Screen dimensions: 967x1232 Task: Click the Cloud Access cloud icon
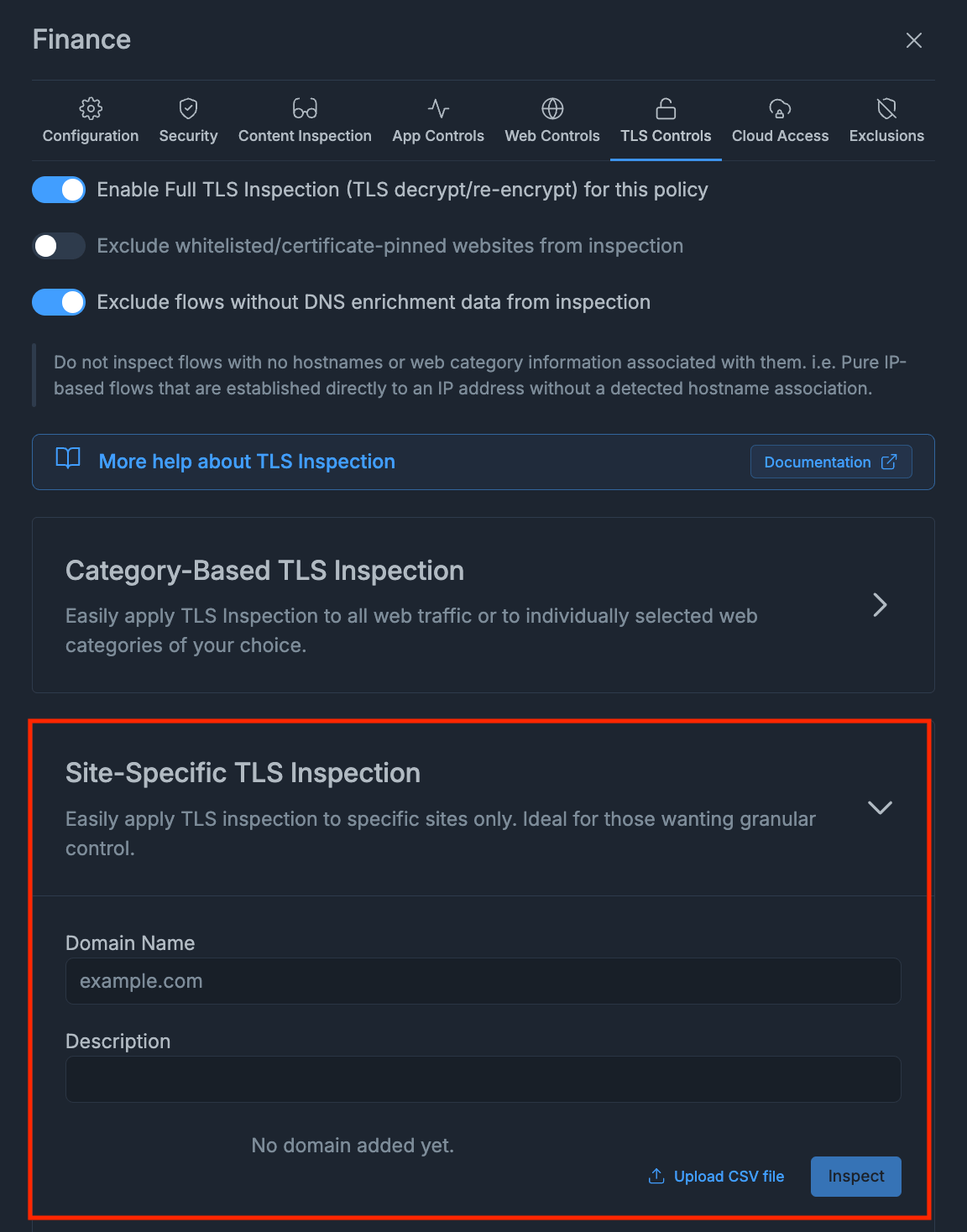point(779,107)
